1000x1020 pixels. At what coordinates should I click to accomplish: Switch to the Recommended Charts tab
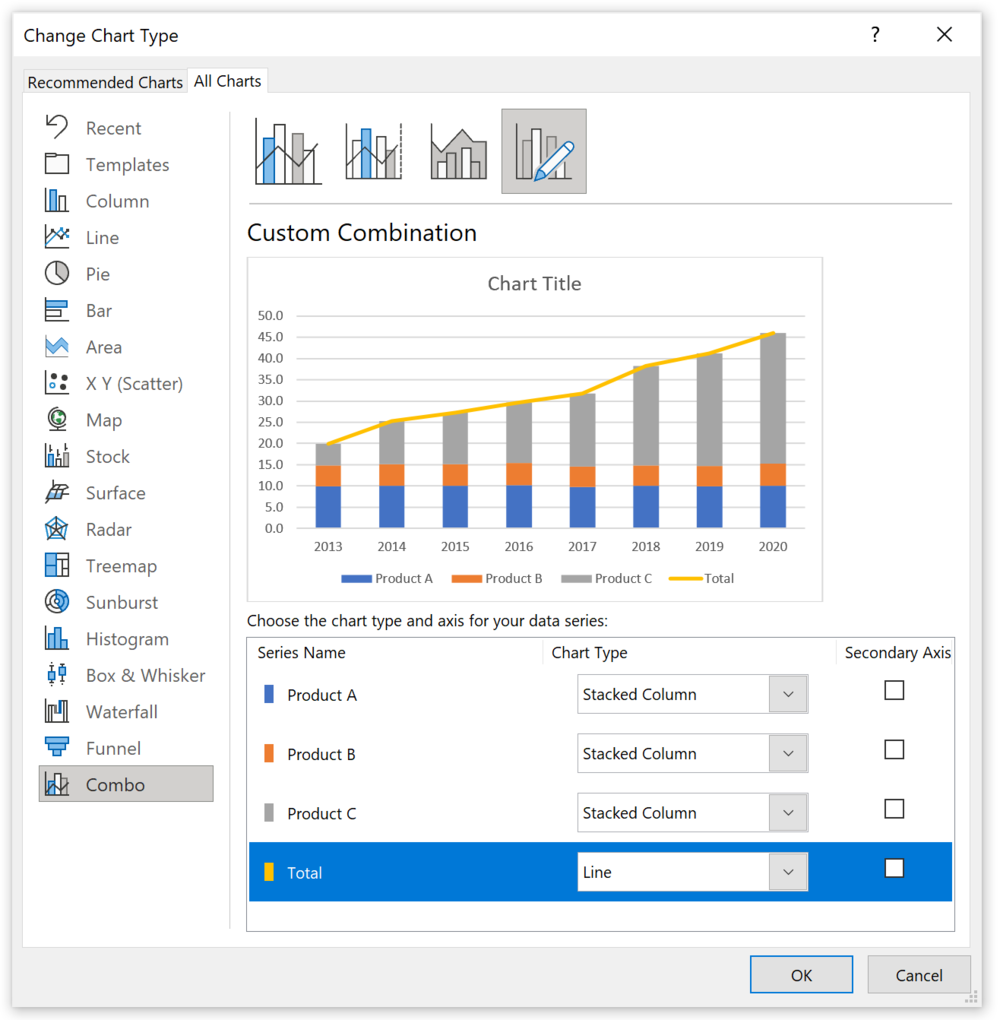[104, 81]
